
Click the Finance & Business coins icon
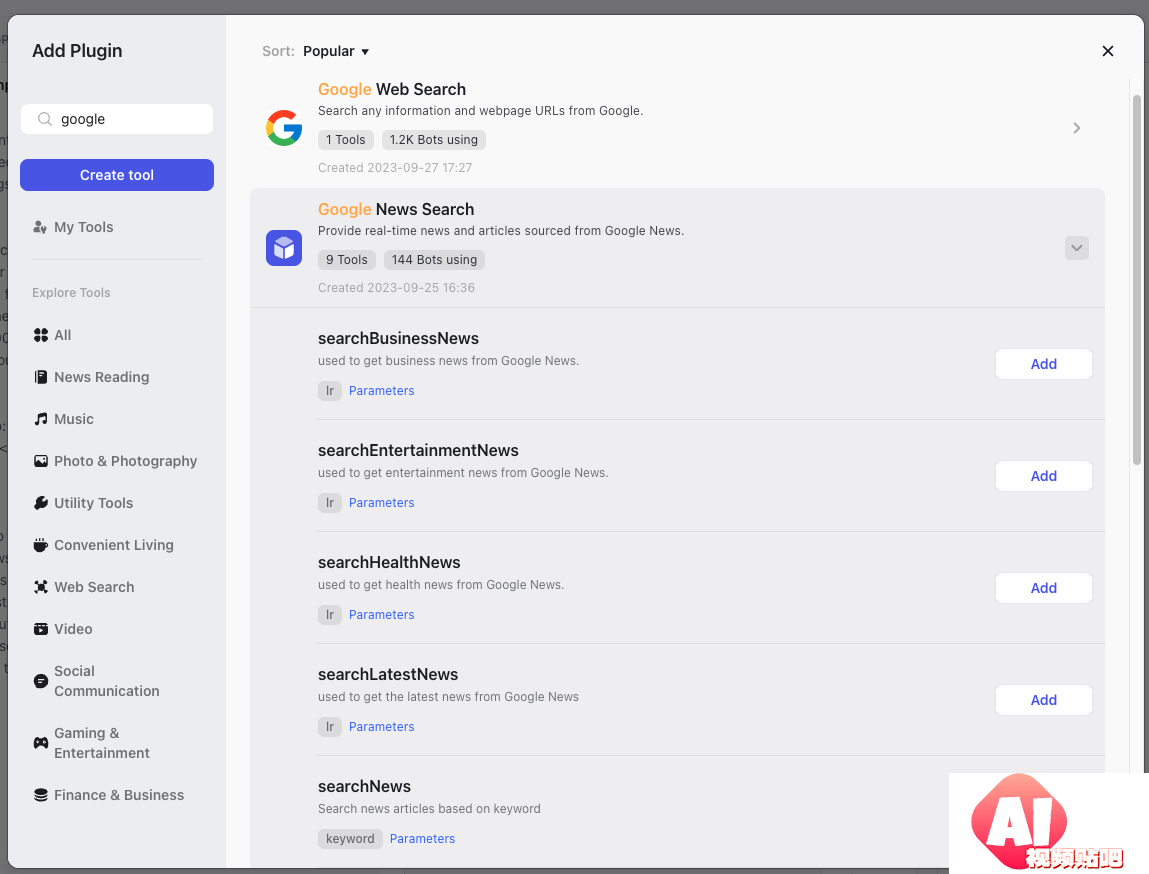coord(41,795)
